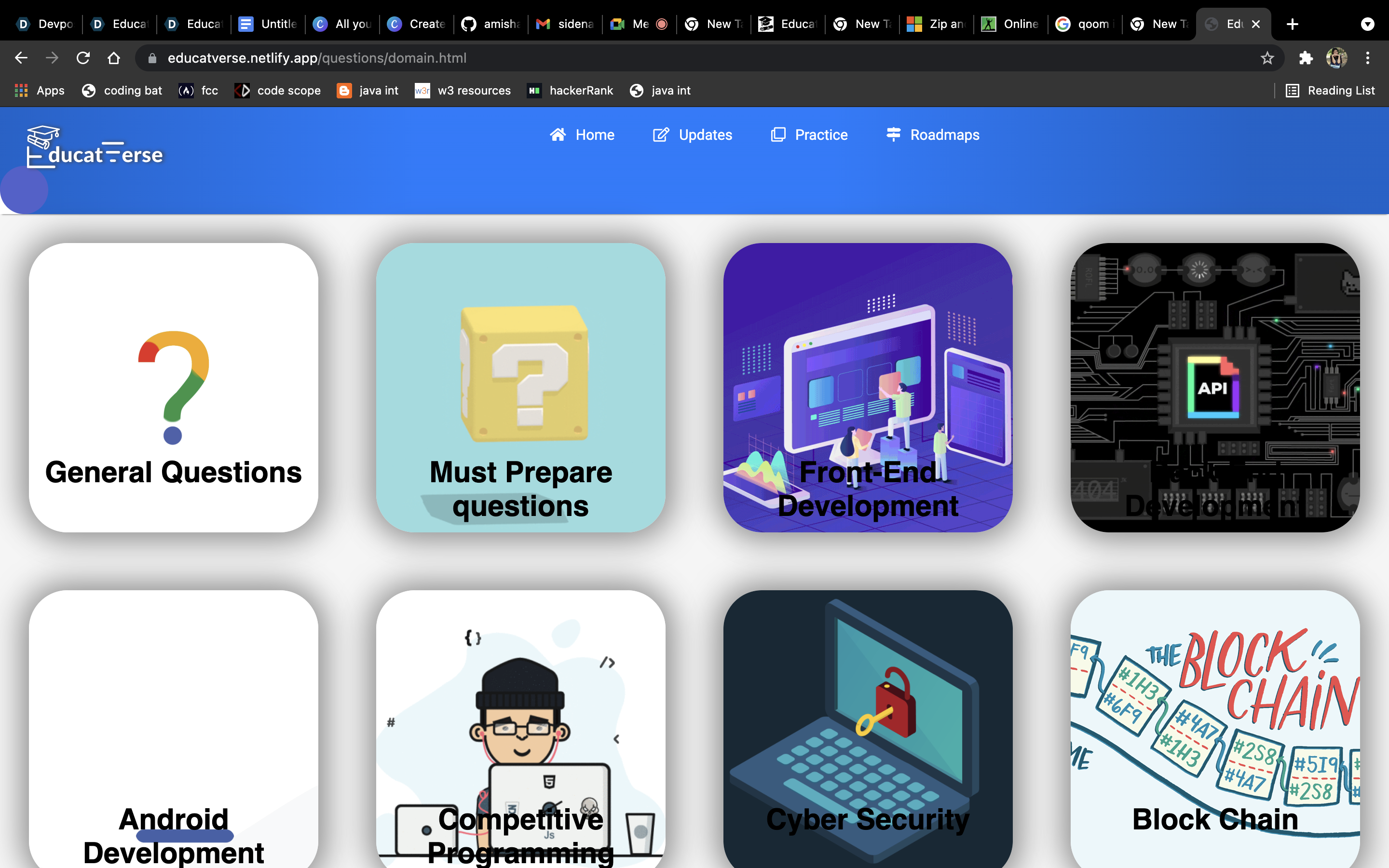
Task: Open a new tab with plus button
Action: coord(1292,24)
